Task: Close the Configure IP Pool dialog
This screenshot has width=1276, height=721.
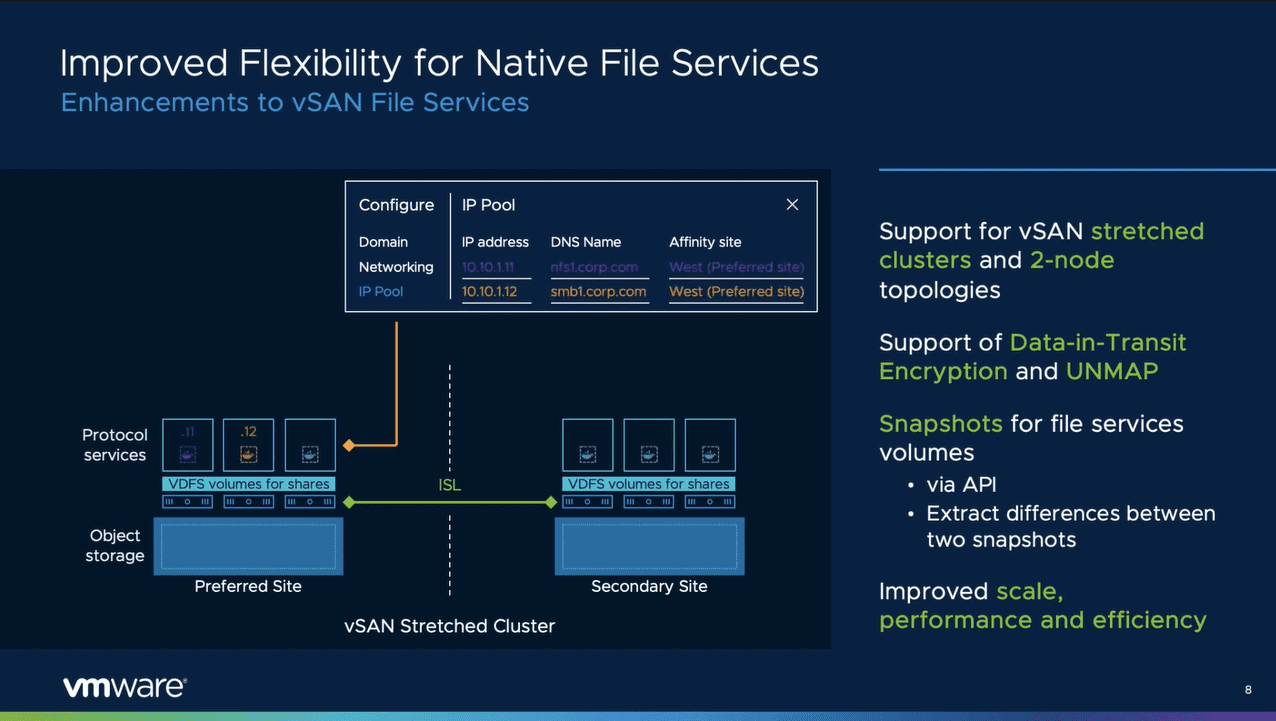Action: [x=792, y=205]
